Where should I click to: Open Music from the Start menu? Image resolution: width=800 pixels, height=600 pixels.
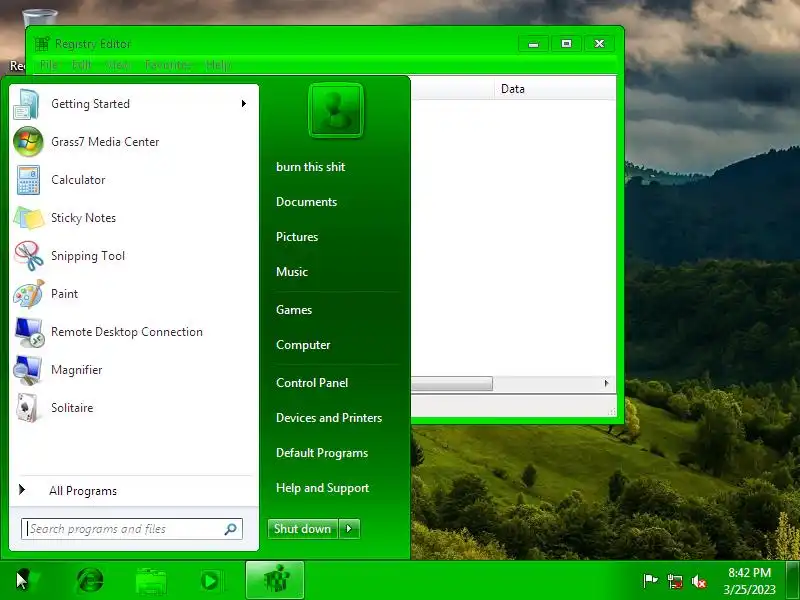pos(292,272)
